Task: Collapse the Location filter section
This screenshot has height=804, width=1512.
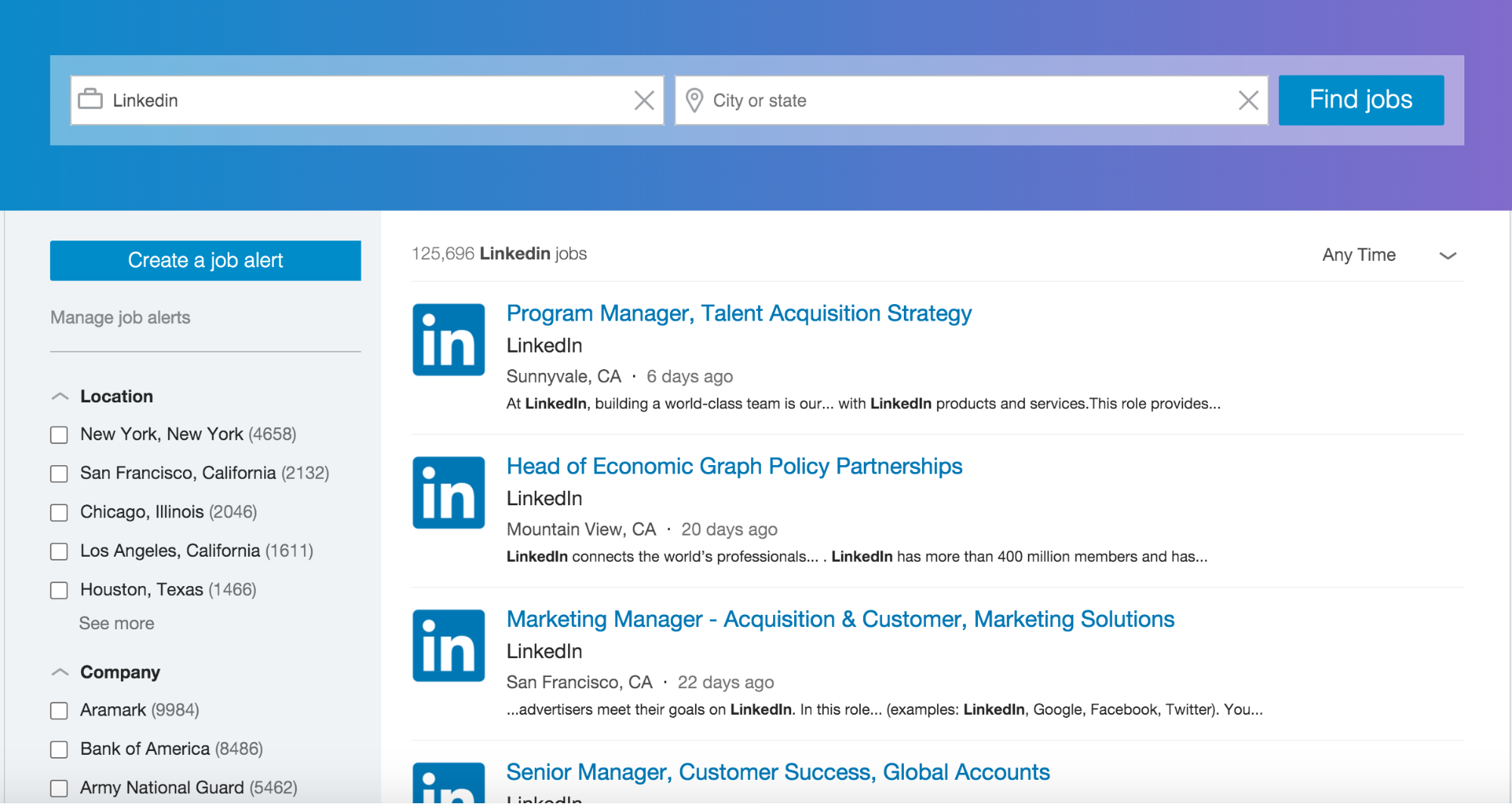Action: 60,396
